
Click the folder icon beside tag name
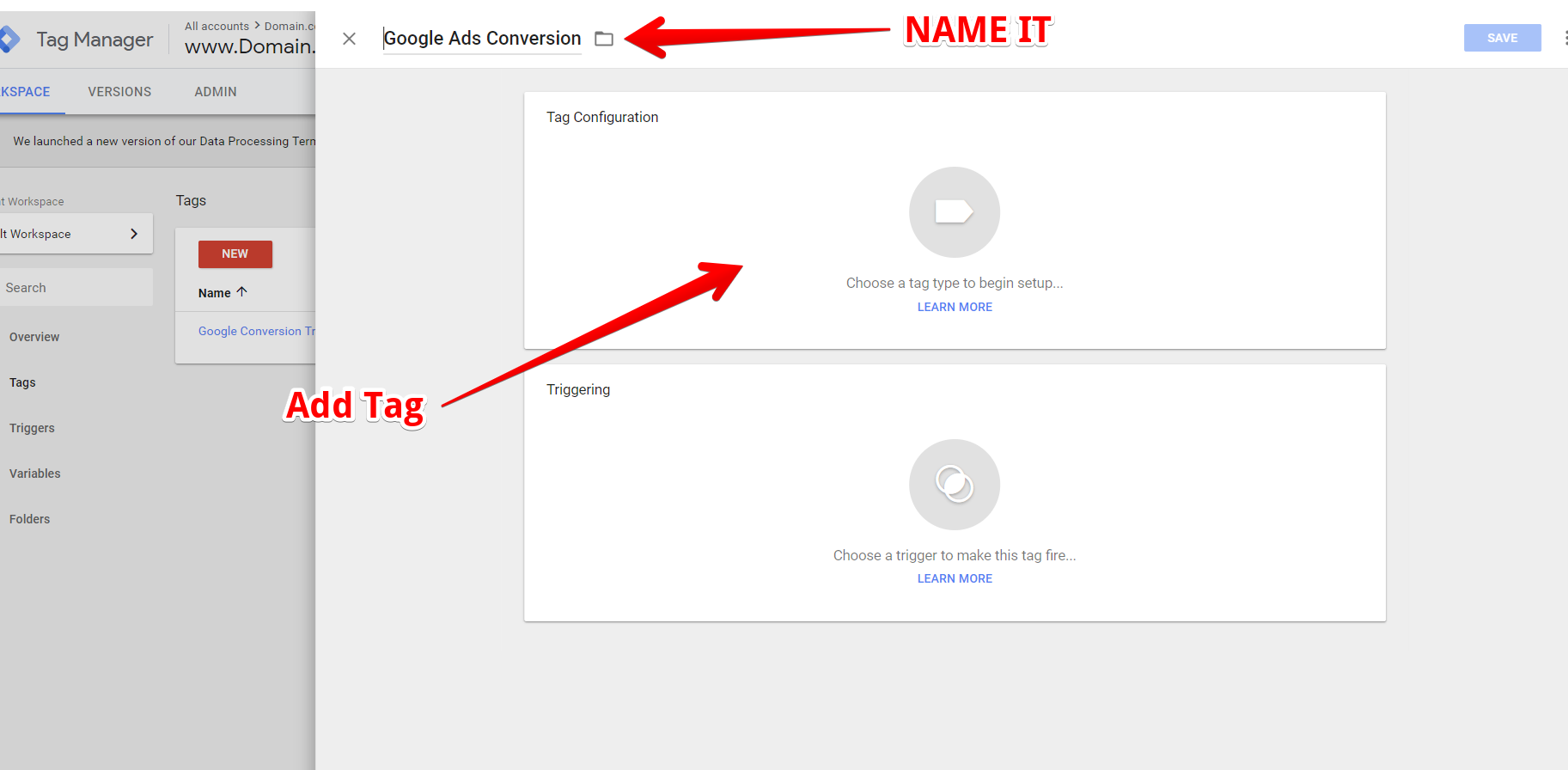click(604, 39)
